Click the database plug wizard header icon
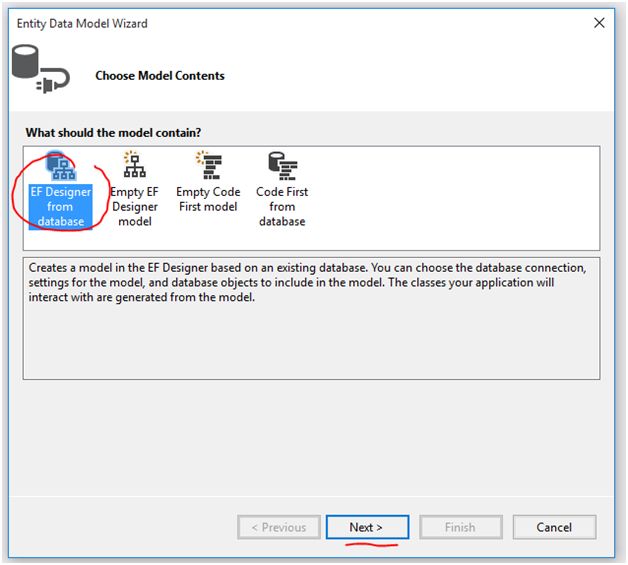Screen dimensions: 628x565 click(40, 69)
